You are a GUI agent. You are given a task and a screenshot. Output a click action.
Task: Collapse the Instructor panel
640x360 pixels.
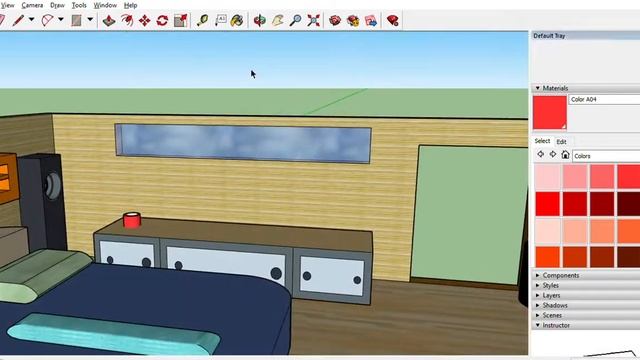click(x=538, y=325)
